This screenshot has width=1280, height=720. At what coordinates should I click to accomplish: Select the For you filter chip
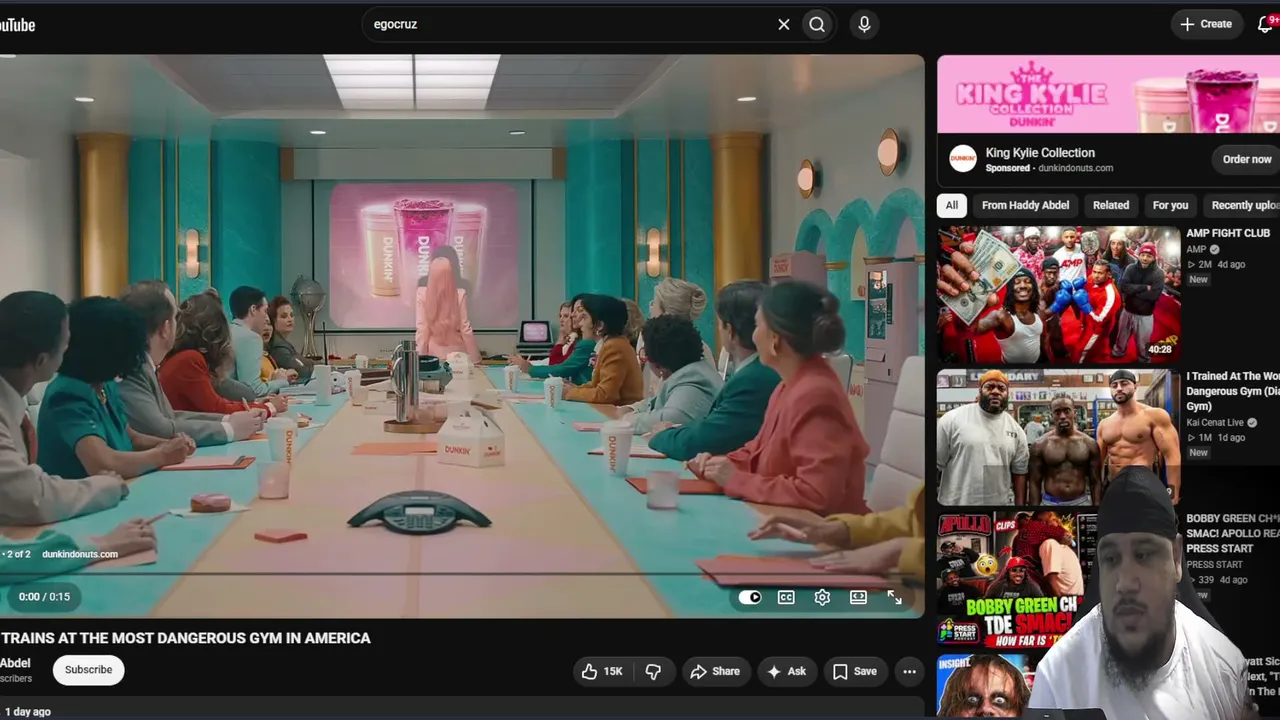(1170, 205)
